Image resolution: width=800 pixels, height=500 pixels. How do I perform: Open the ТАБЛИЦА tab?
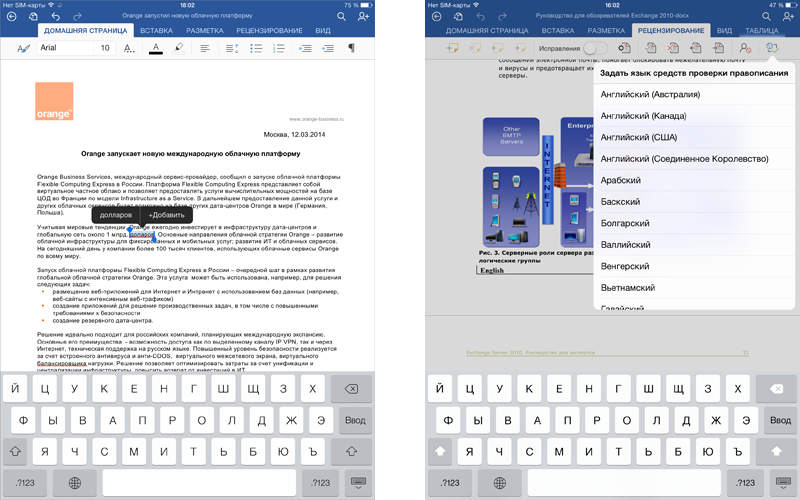pyautogui.click(x=761, y=31)
